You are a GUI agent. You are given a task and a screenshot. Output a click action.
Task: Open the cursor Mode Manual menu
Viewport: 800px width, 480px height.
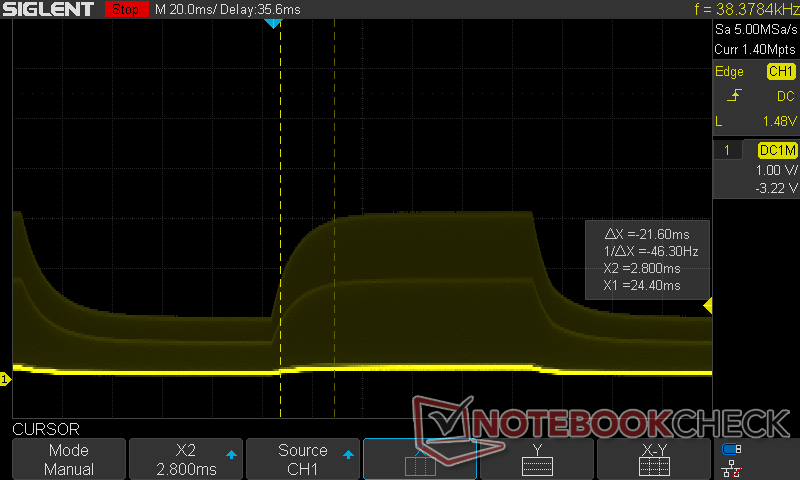coord(69,459)
